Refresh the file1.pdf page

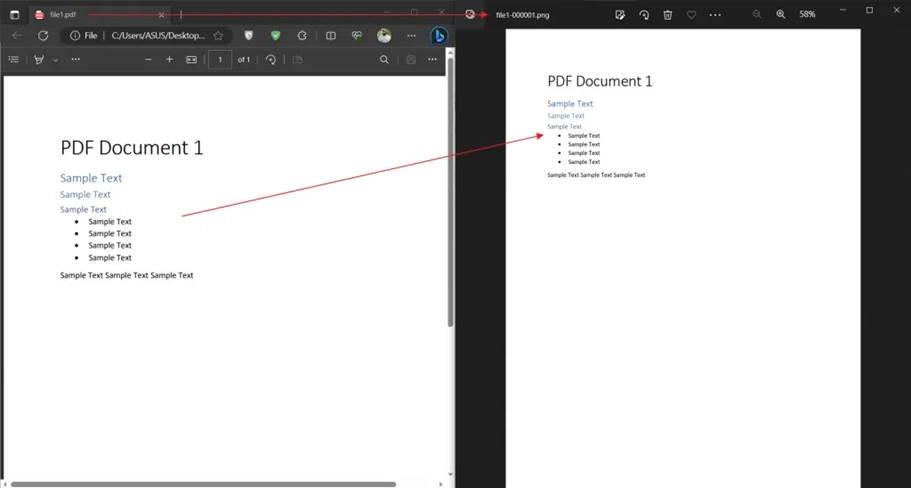click(43, 35)
